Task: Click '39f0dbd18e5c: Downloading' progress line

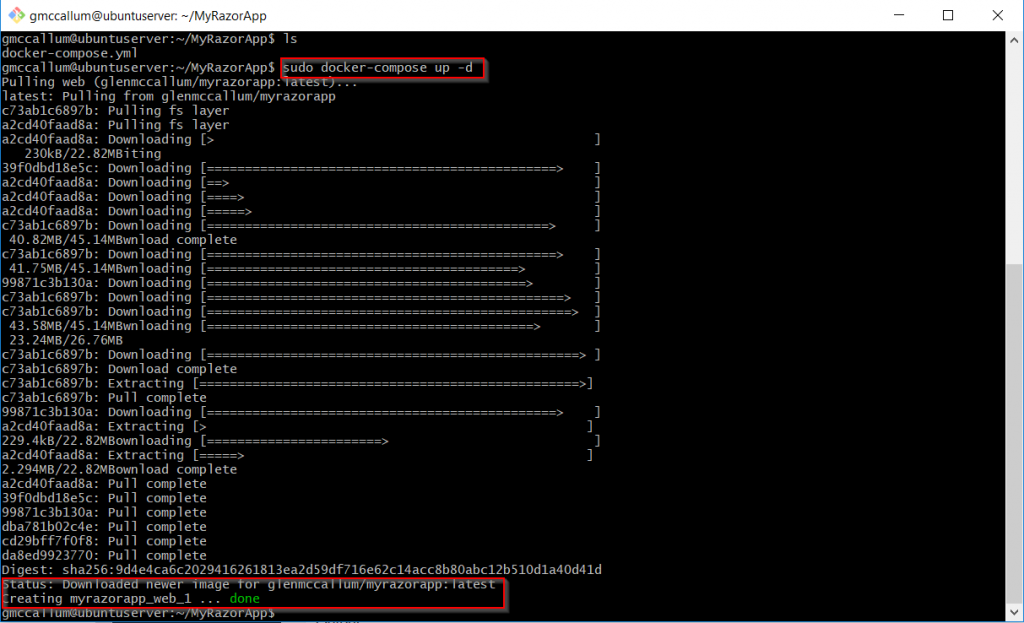Action: click(300, 168)
